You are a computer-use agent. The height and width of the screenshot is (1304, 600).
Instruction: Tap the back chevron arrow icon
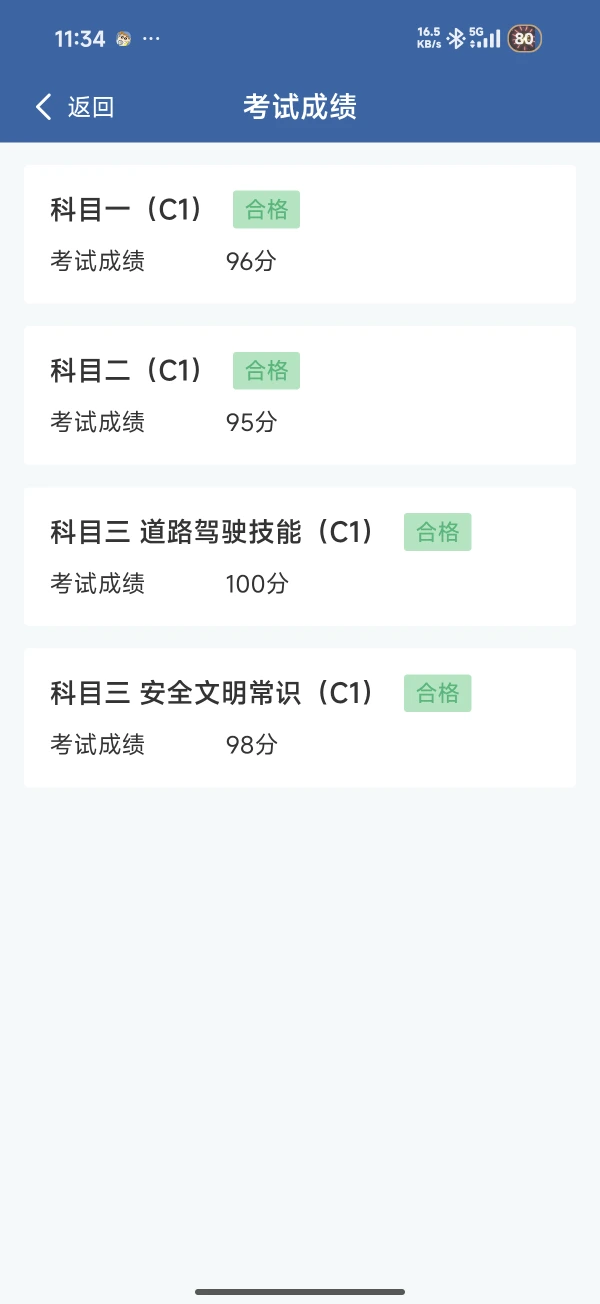43,107
